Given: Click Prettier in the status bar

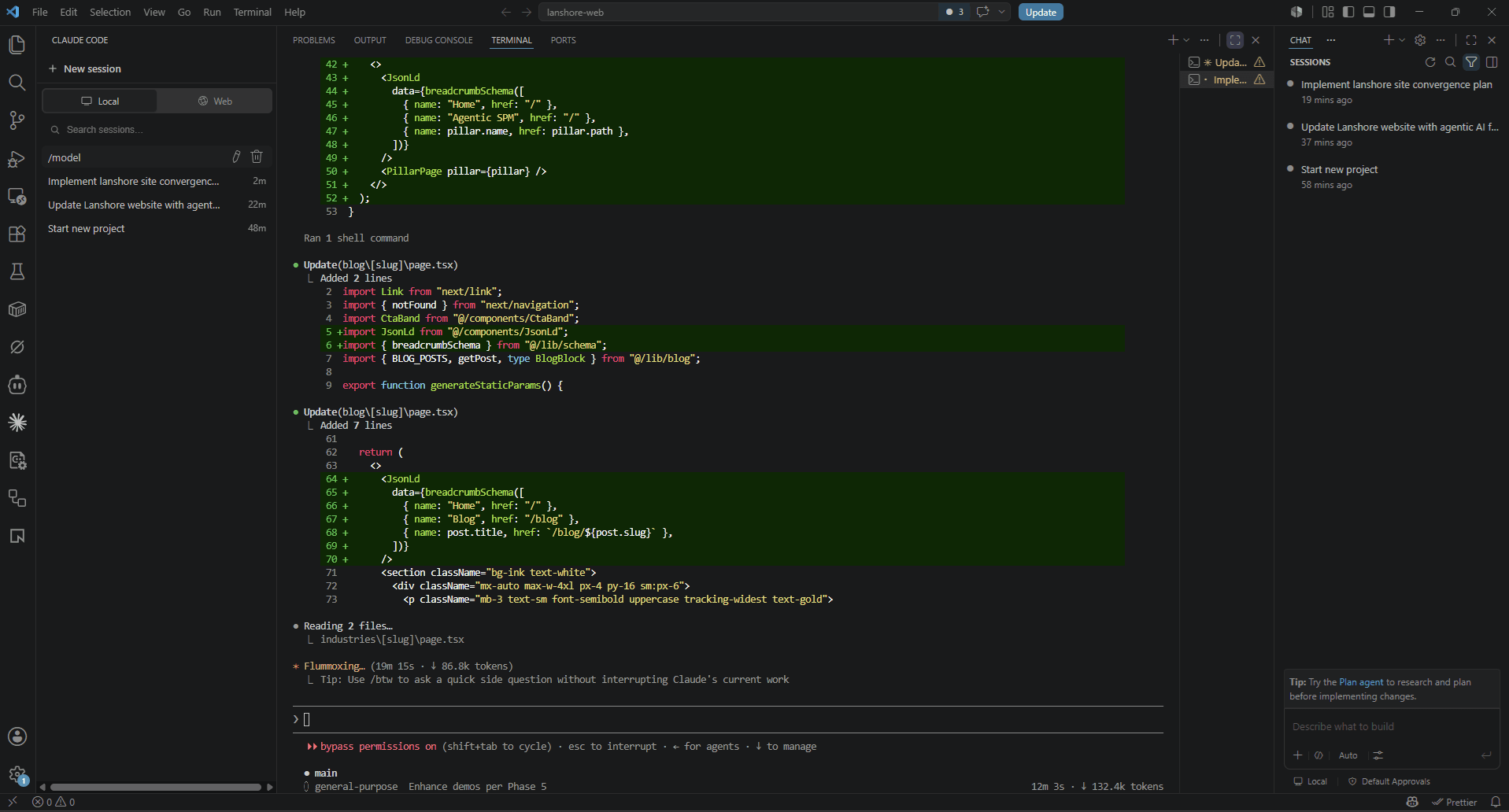Looking at the screenshot, I should pos(1454,802).
